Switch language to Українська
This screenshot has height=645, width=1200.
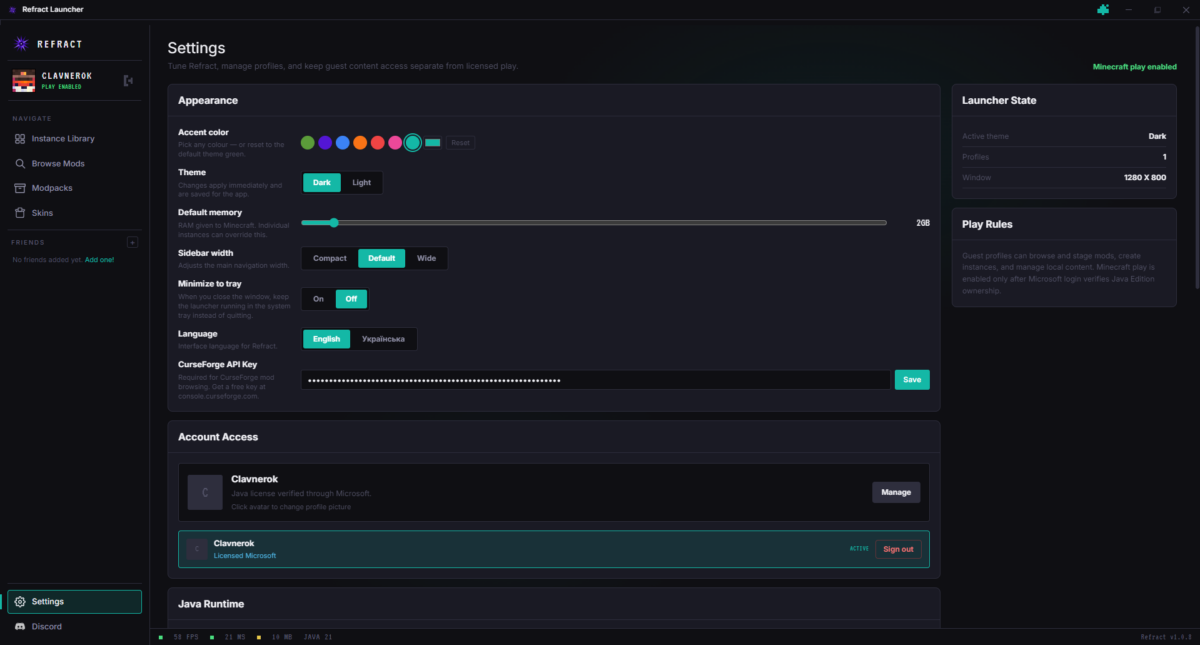click(x=384, y=339)
